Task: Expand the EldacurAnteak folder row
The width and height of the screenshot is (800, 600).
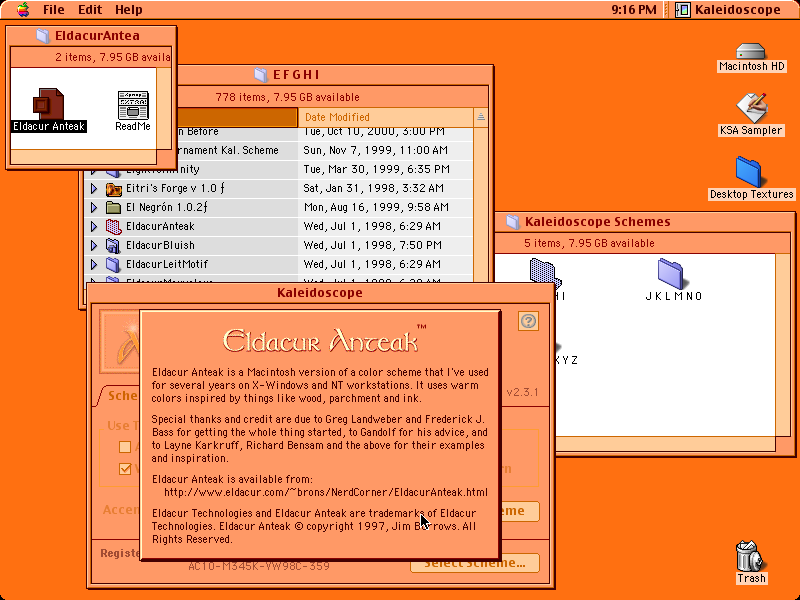Action: pos(94,227)
